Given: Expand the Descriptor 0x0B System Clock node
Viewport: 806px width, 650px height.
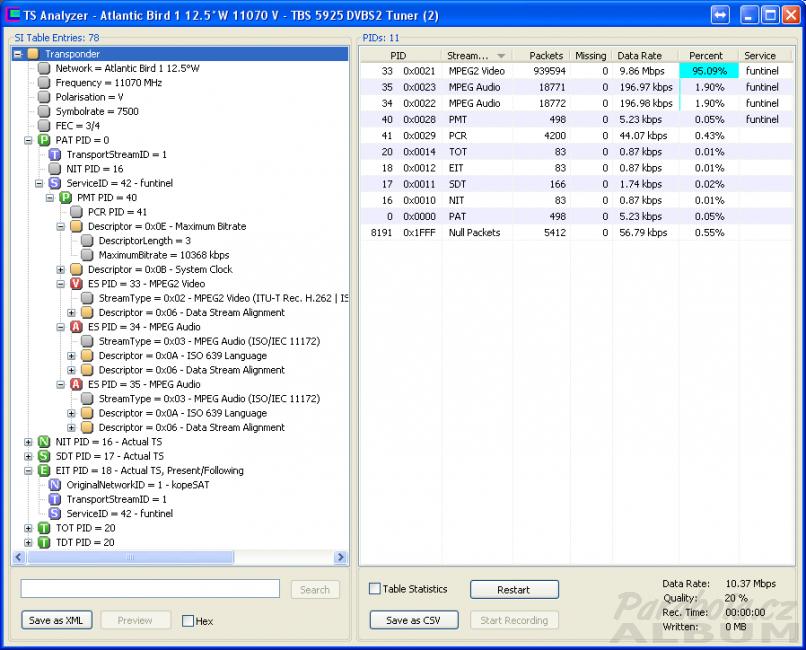Looking at the screenshot, I should [x=61, y=270].
